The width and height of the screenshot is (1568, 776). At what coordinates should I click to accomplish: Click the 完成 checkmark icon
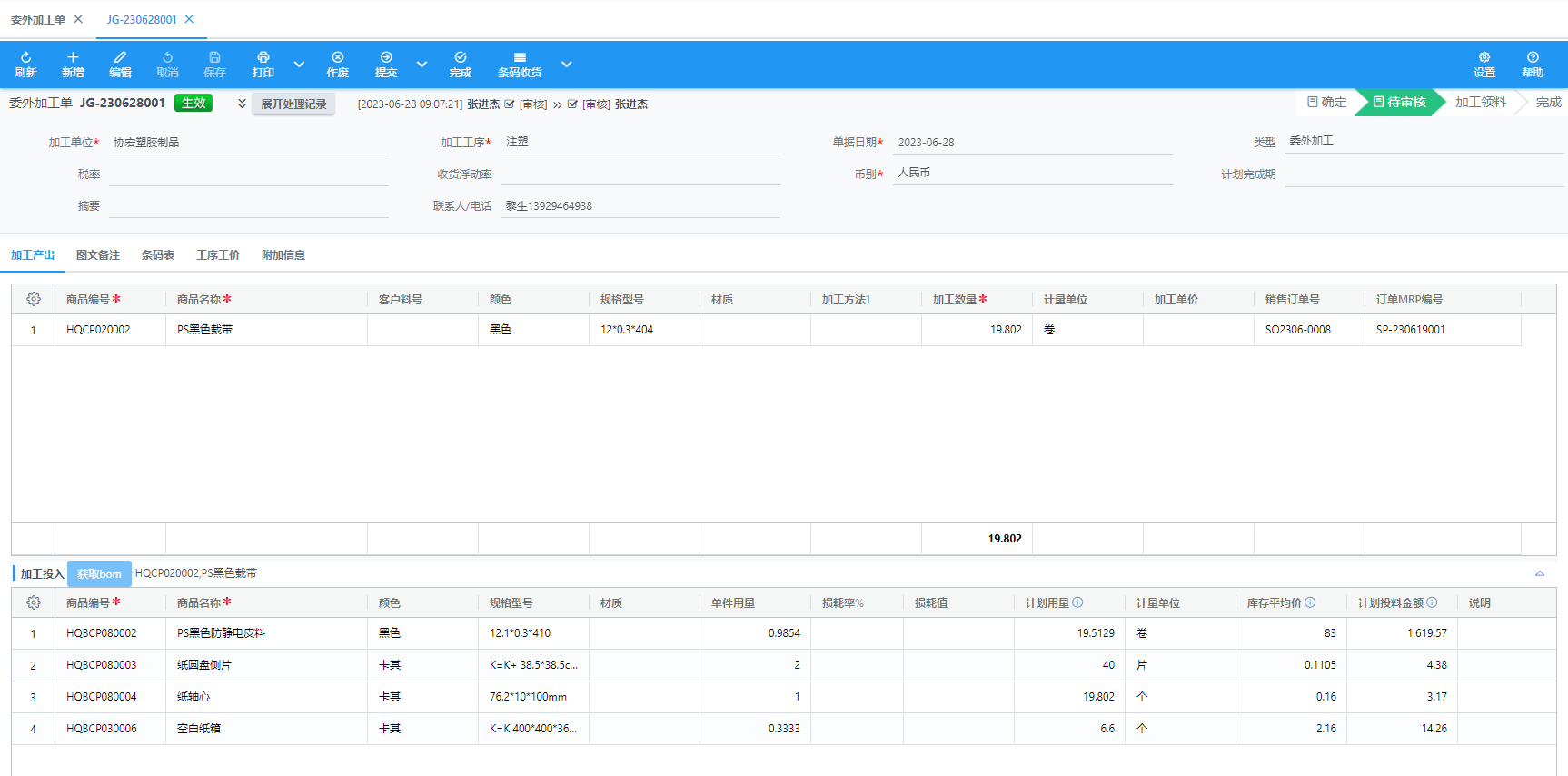(x=461, y=57)
